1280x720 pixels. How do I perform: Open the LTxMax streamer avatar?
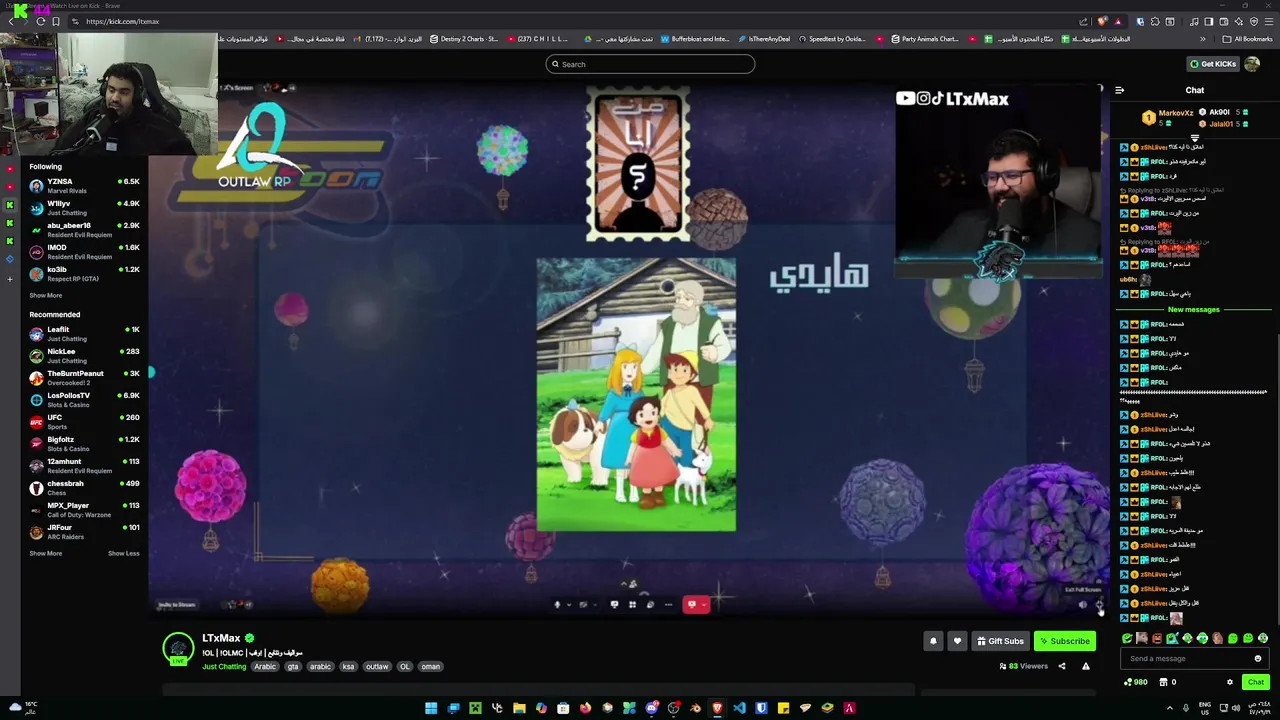[x=178, y=649]
